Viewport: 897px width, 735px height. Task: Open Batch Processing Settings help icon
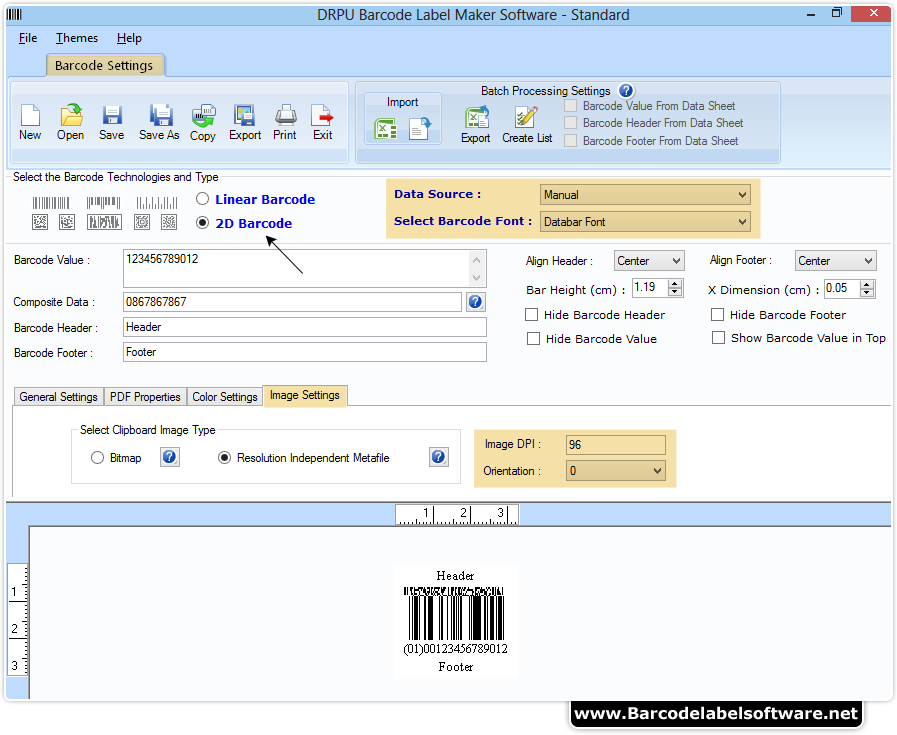626,90
